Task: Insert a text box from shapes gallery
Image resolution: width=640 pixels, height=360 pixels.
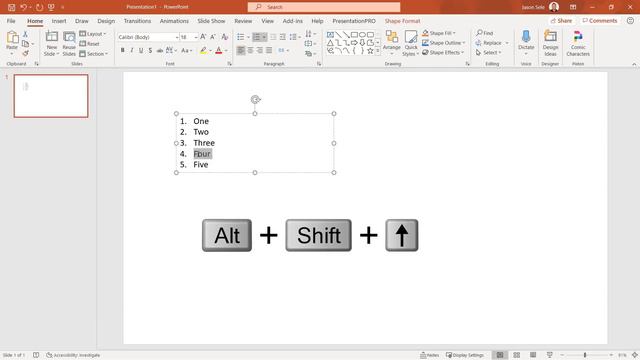Action: [x=330, y=35]
